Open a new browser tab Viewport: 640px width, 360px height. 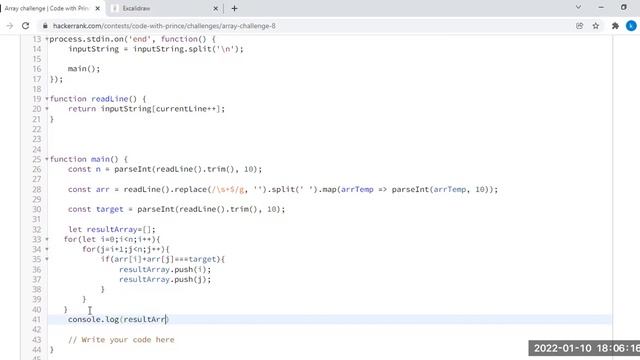point(234,8)
